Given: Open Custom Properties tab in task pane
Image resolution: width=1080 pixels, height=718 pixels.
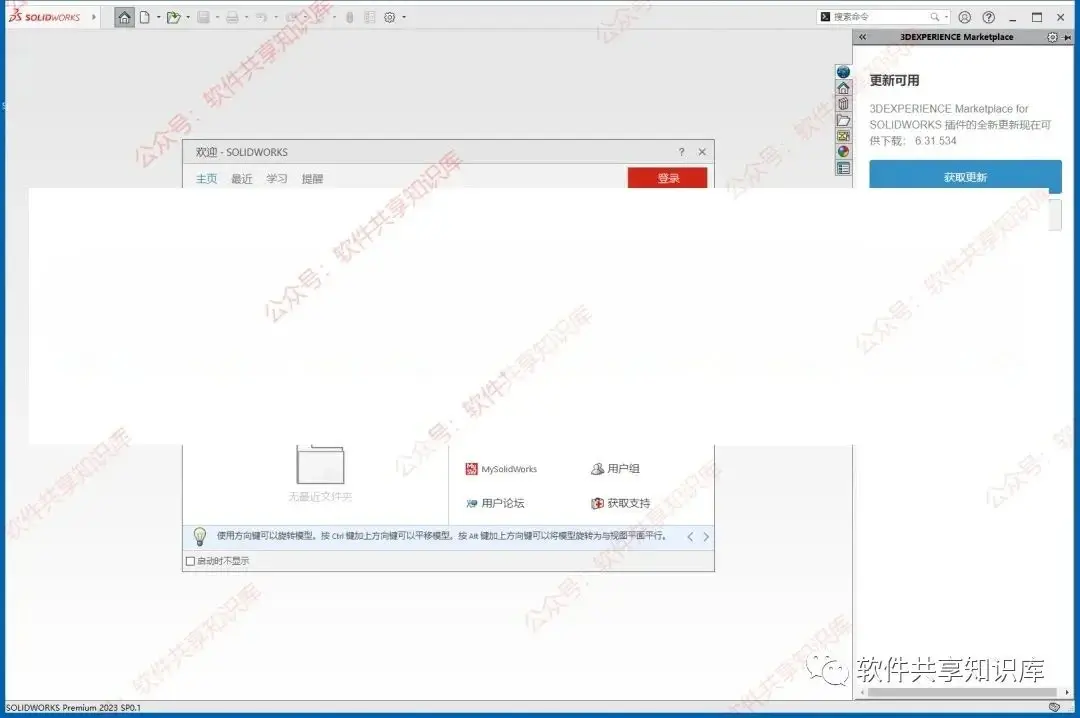Looking at the screenshot, I should coord(843,168).
